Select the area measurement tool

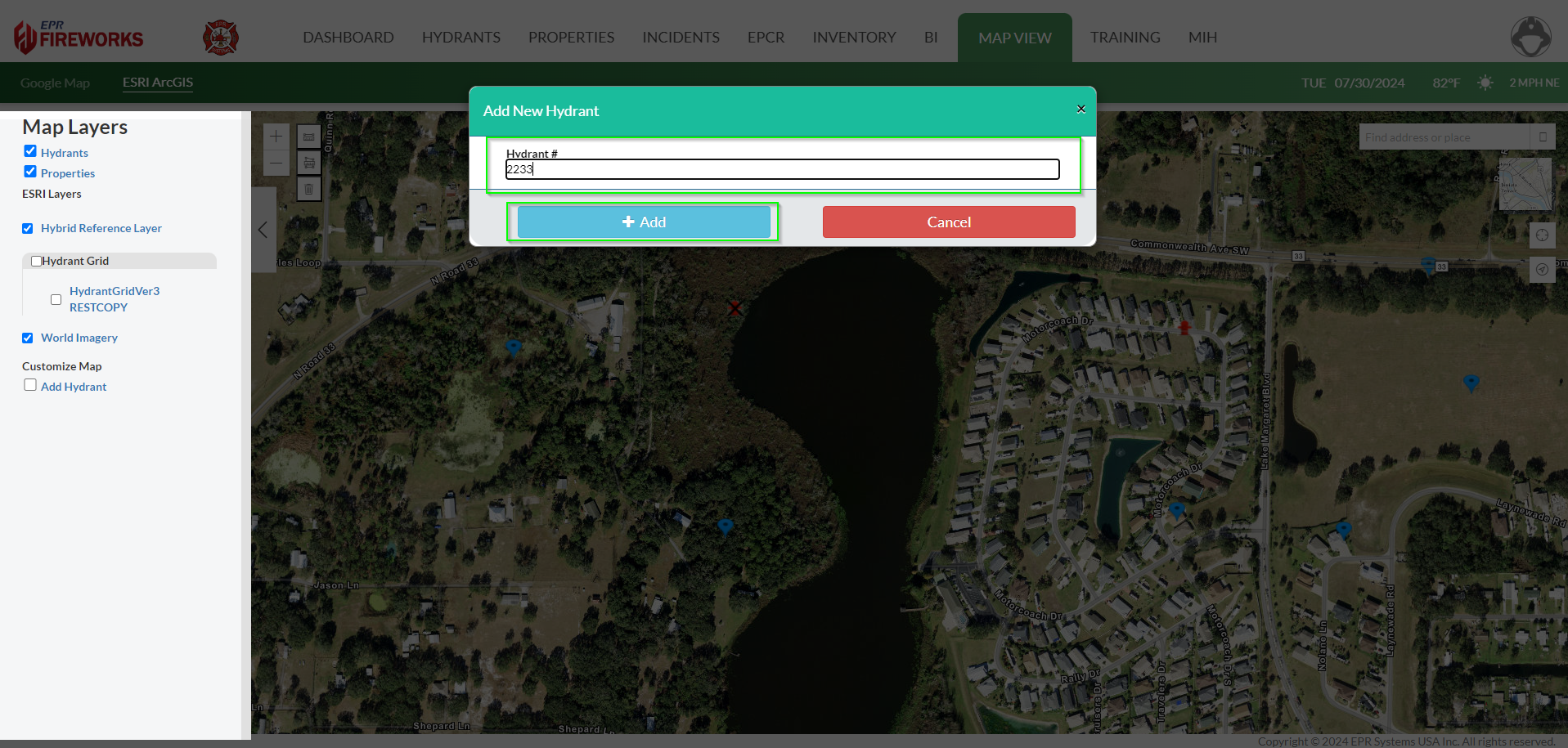tap(308, 163)
